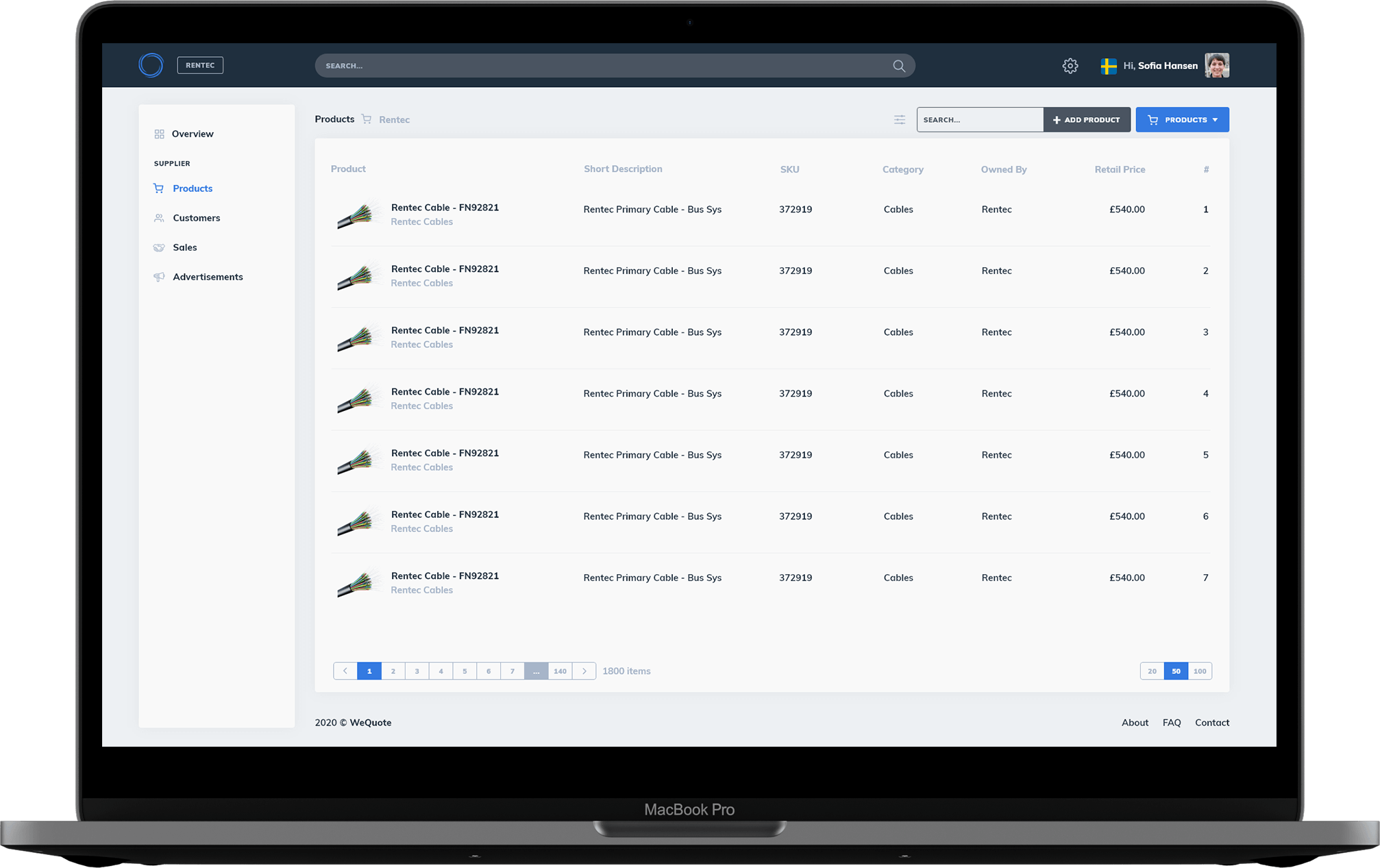The image size is (1380, 868).
Task: Go to Customers in the sidebar
Action: pos(196,218)
